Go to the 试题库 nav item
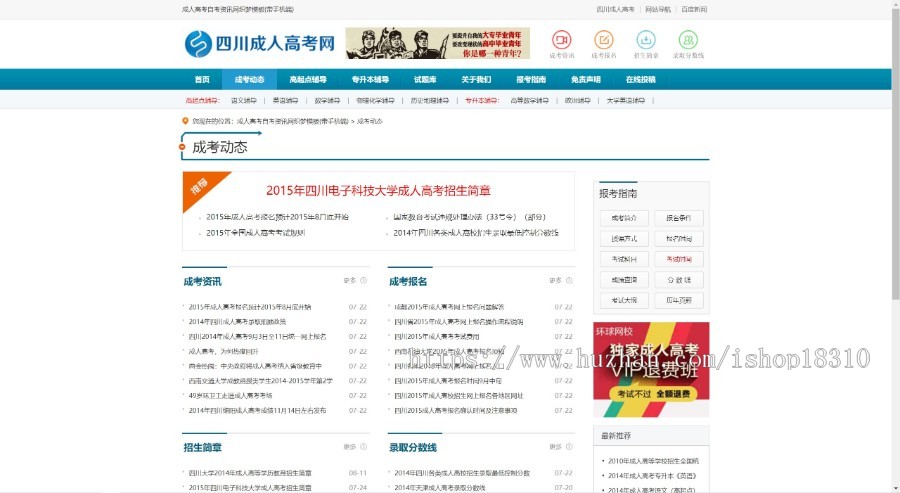Screen dimensions: 900x493 [425, 79]
